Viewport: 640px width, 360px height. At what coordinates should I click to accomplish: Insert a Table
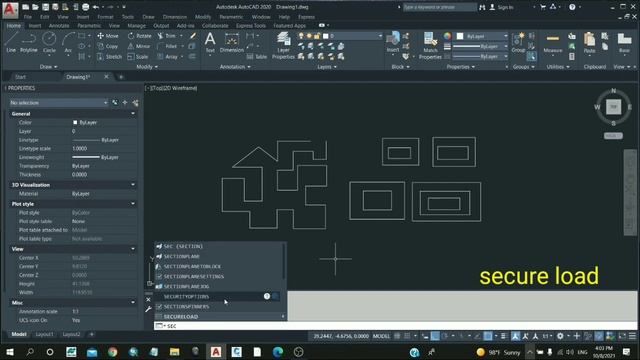(x=257, y=57)
